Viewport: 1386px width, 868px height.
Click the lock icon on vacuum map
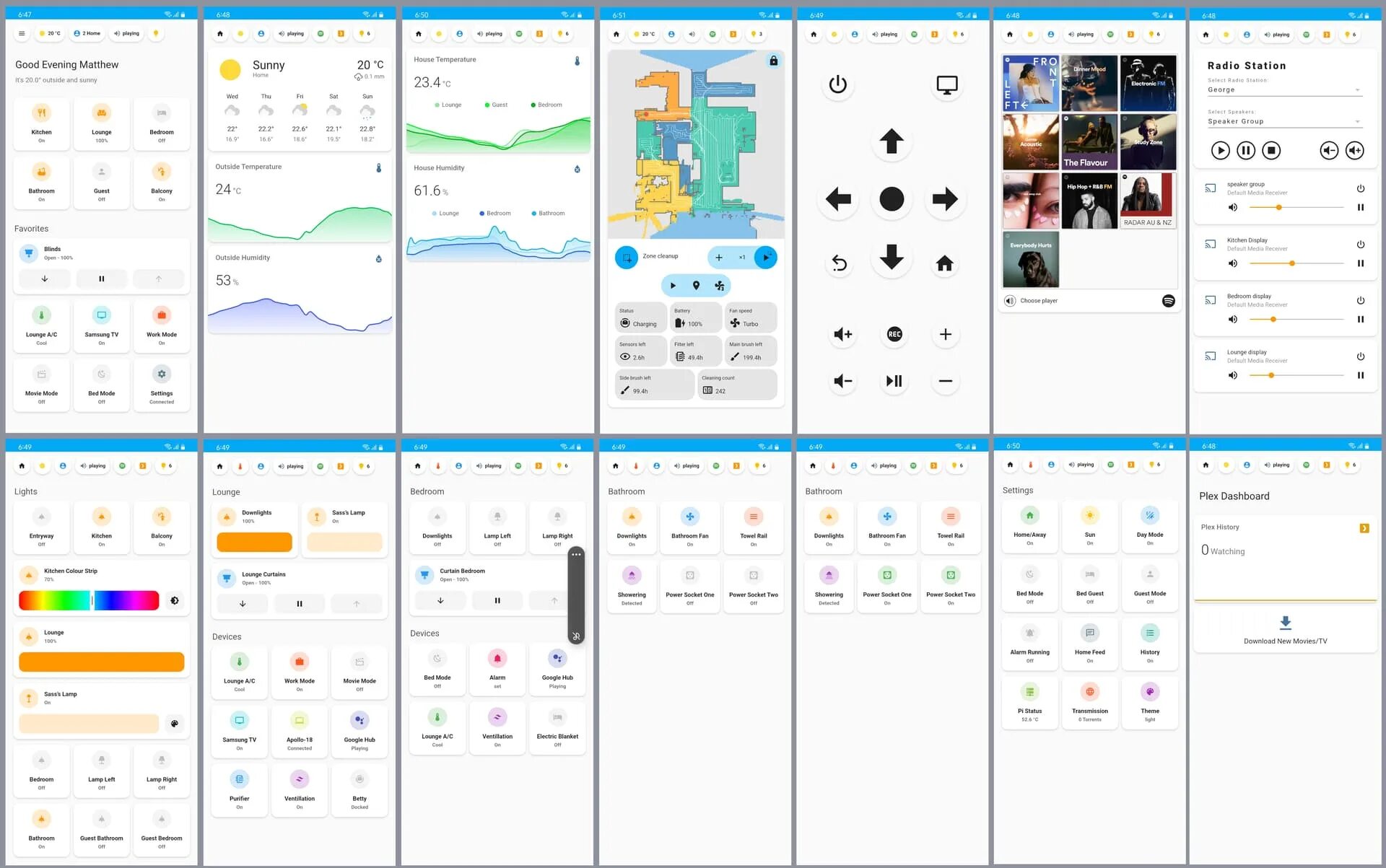click(773, 61)
